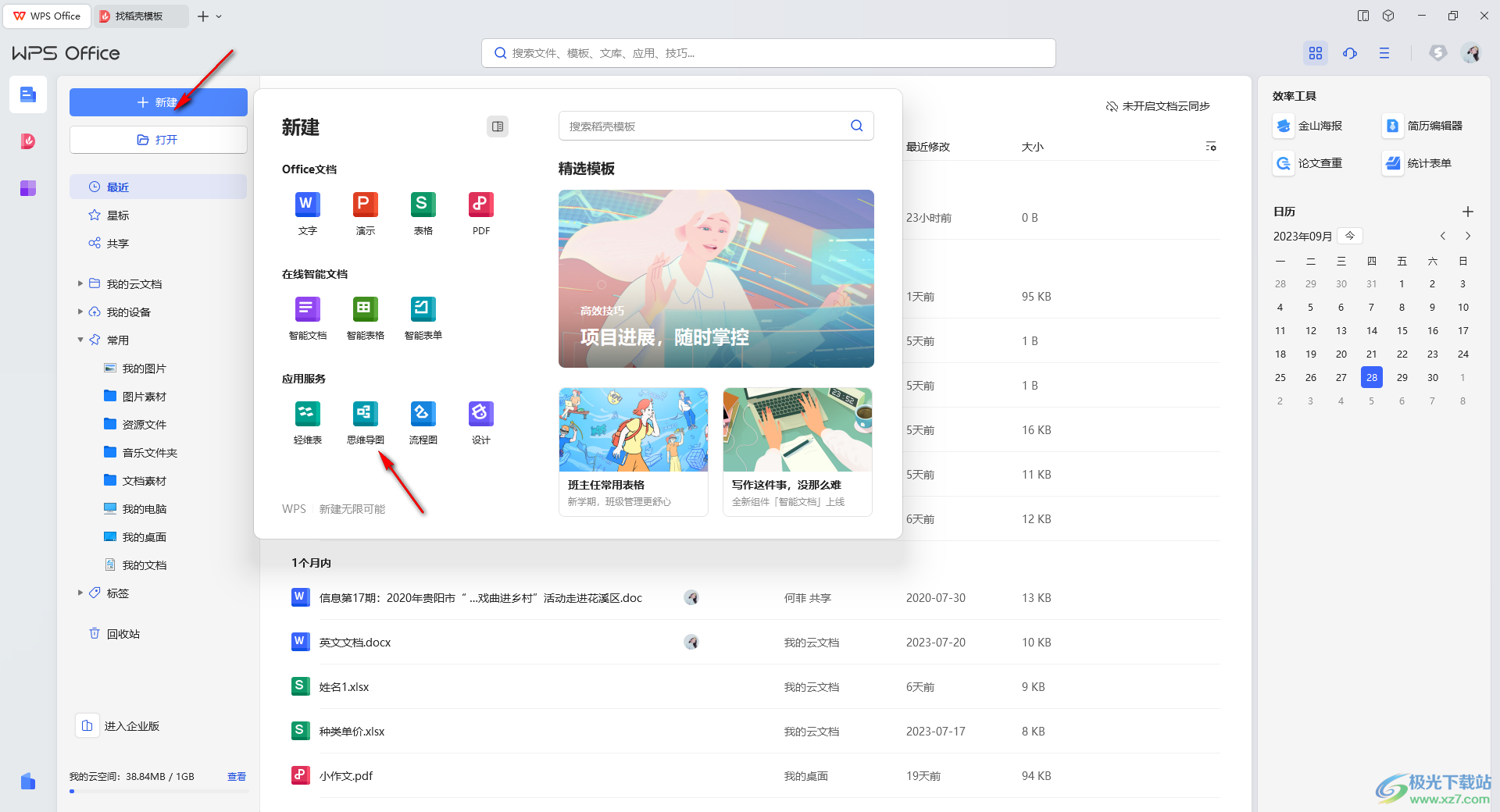Select 星标 in the sidebar
1500x812 pixels.
point(158,215)
